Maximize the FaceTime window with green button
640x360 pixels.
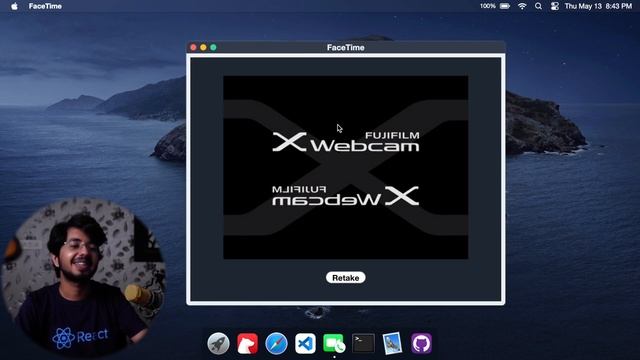(x=213, y=47)
